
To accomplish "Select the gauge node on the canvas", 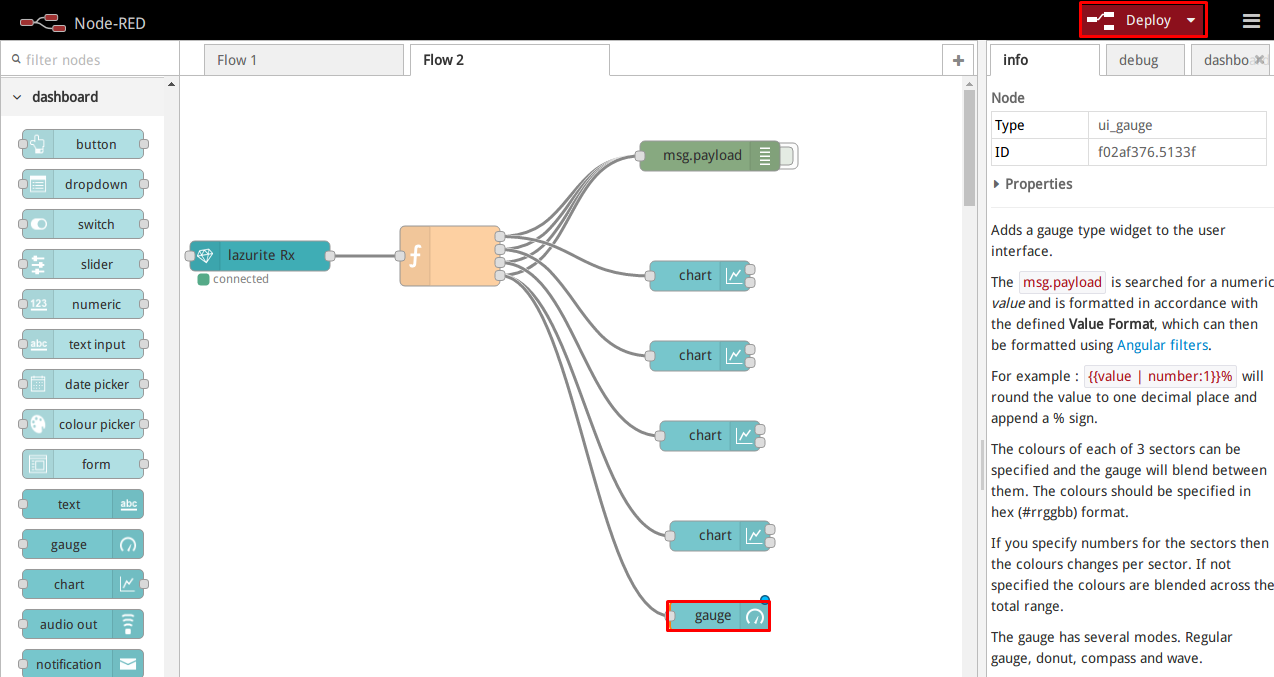I will [719, 615].
